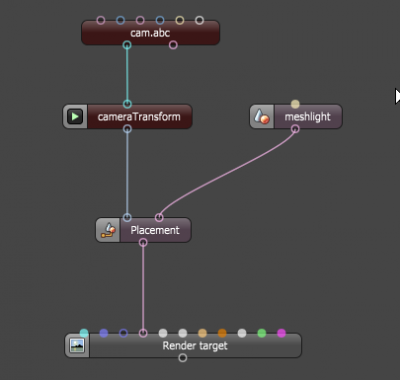The width and height of the screenshot is (400, 380).
Task: Select the Render target node label
Action: [195, 346]
